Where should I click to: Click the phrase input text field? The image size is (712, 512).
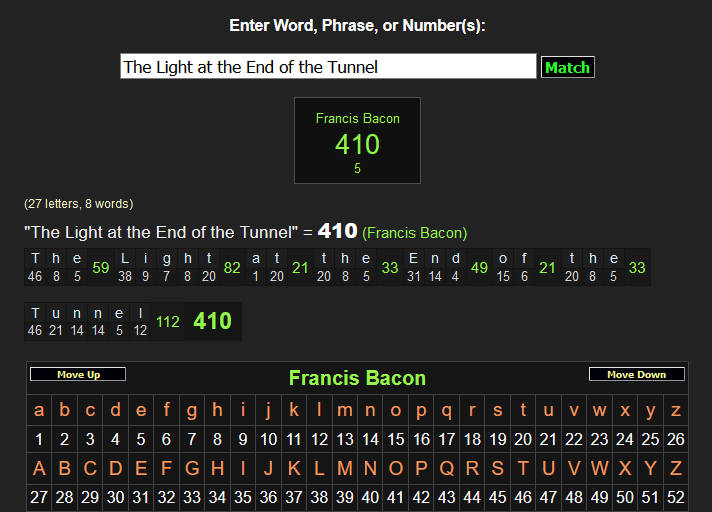328,67
